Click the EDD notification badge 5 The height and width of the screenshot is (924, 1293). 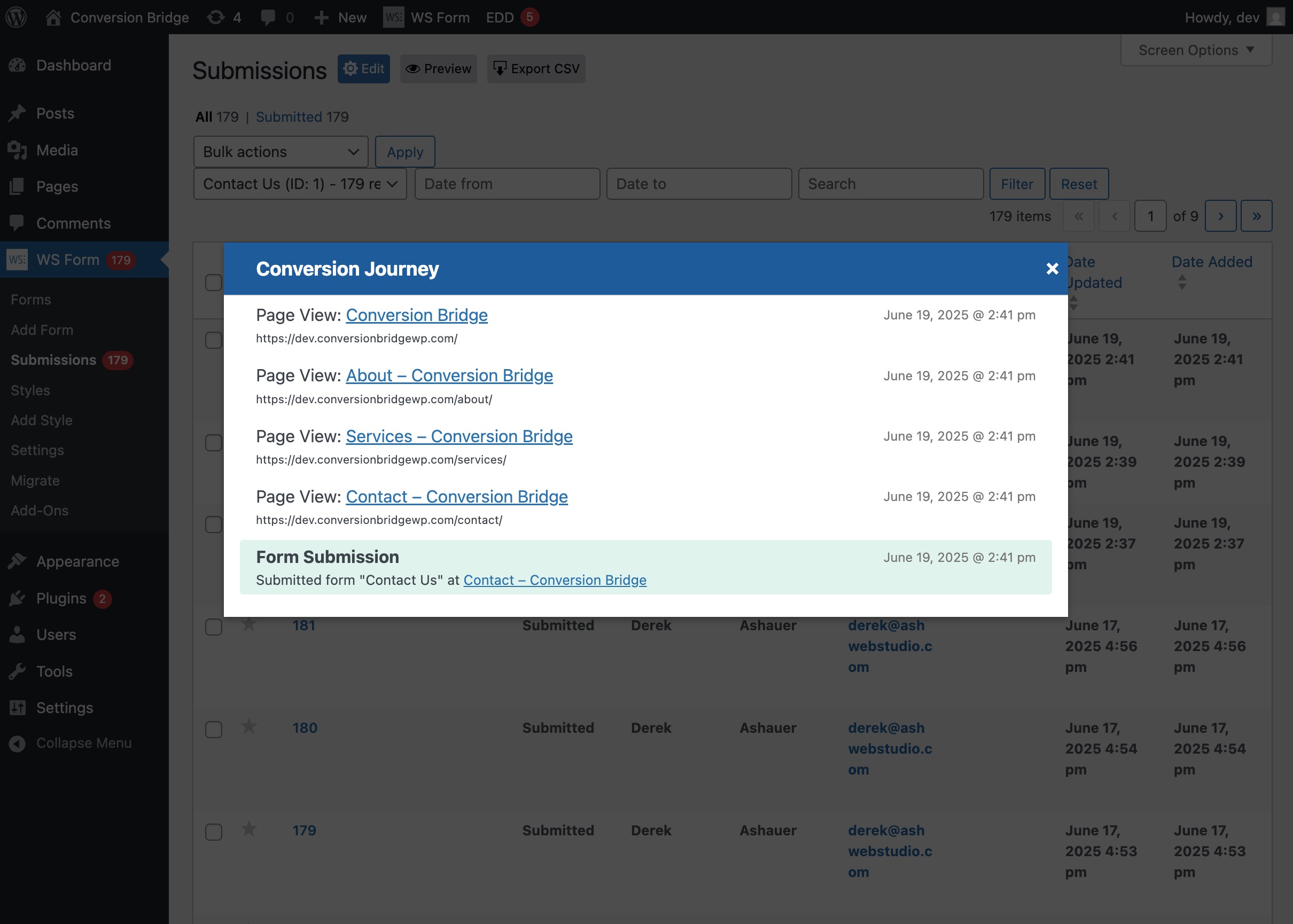pyautogui.click(x=529, y=17)
